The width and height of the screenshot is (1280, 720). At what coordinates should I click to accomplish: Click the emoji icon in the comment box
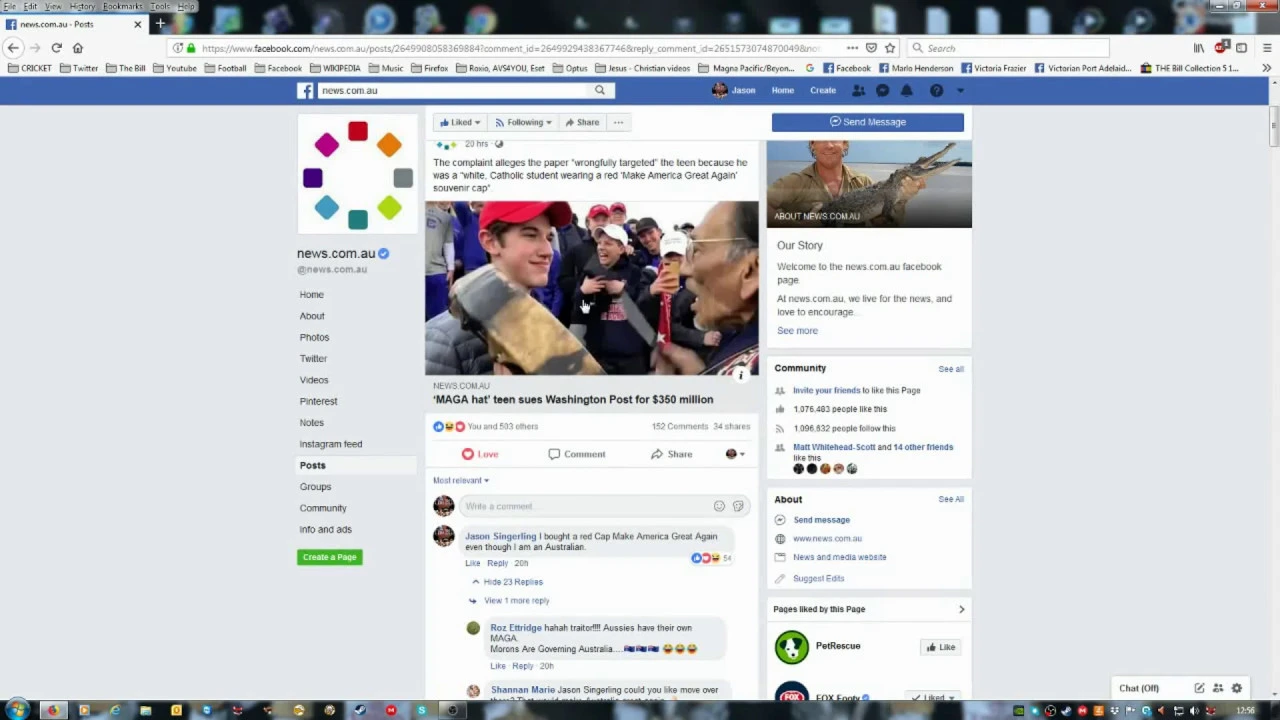pyautogui.click(x=719, y=506)
